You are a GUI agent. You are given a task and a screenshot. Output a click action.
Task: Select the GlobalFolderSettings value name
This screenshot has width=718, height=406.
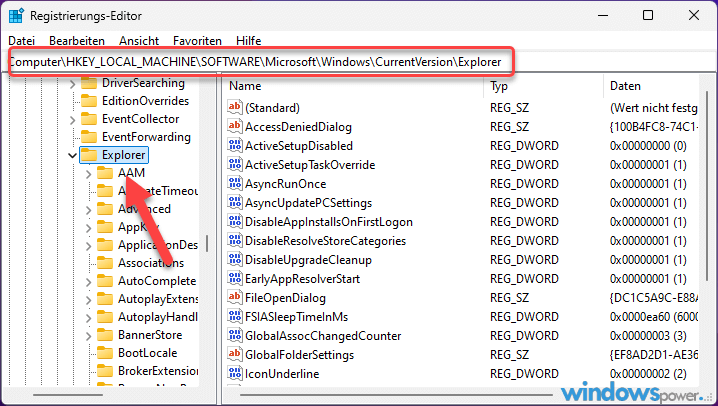pos(299,355)
